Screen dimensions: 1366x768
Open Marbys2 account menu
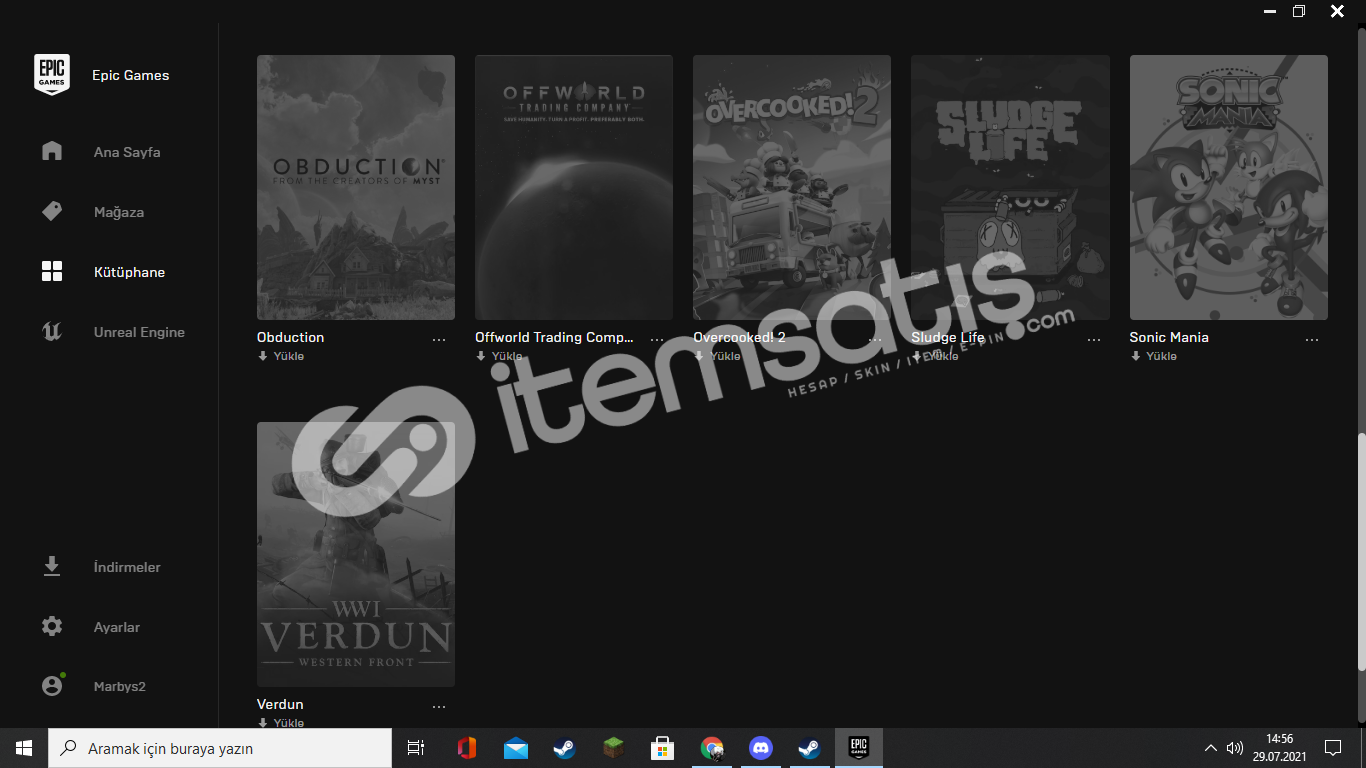click(120, 687)
